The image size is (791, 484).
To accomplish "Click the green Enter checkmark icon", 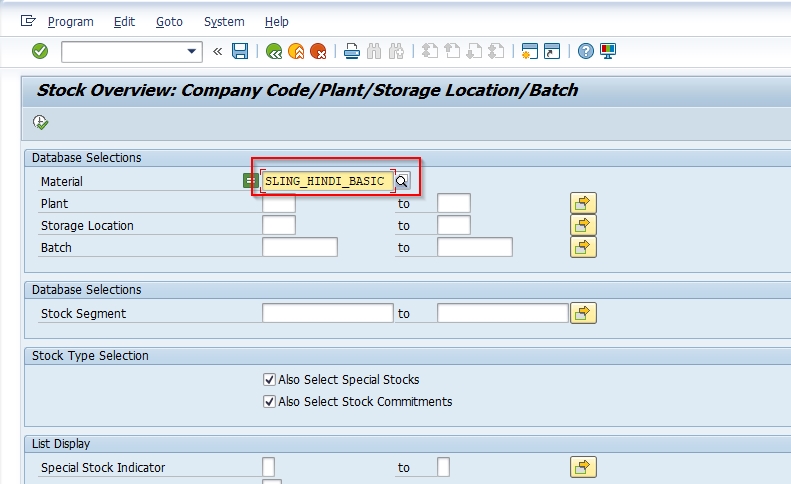I will tap(40, 51).
